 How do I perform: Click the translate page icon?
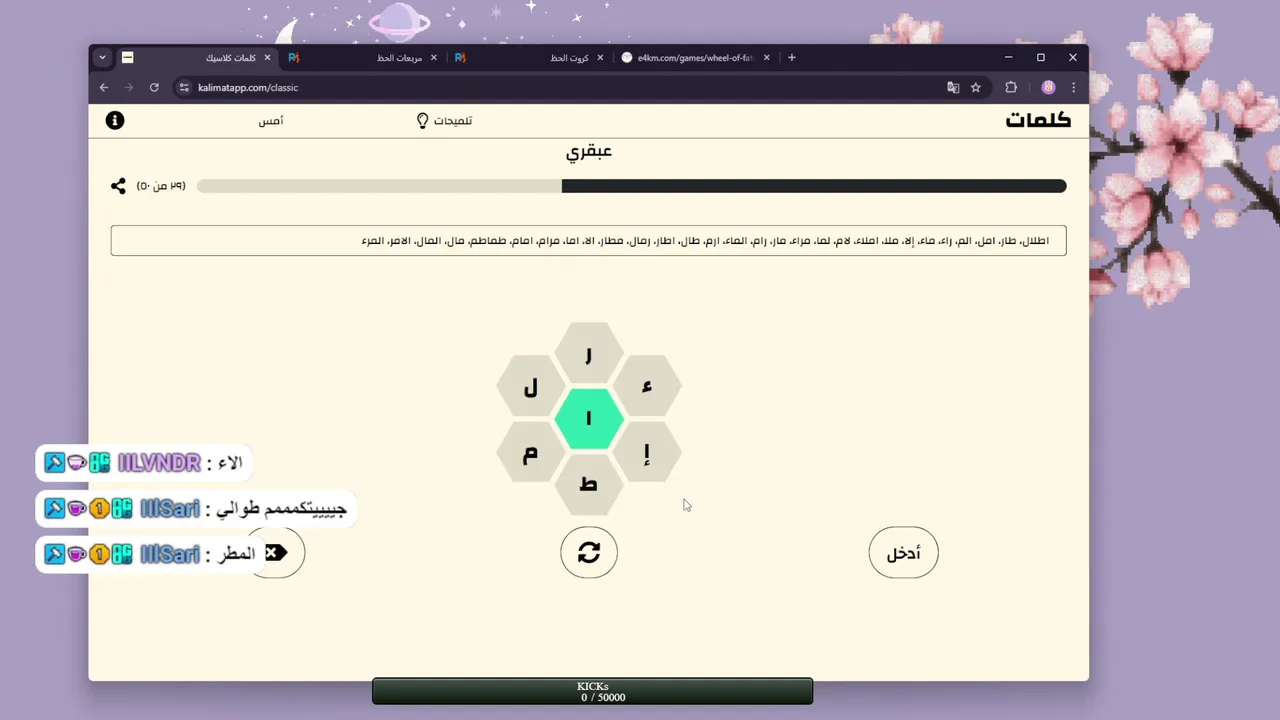tap(953, 88)
